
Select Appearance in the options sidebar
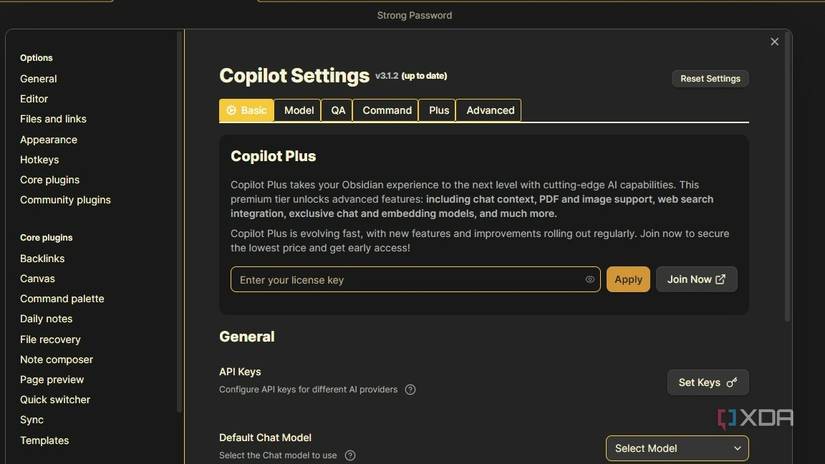pos(48,140)
